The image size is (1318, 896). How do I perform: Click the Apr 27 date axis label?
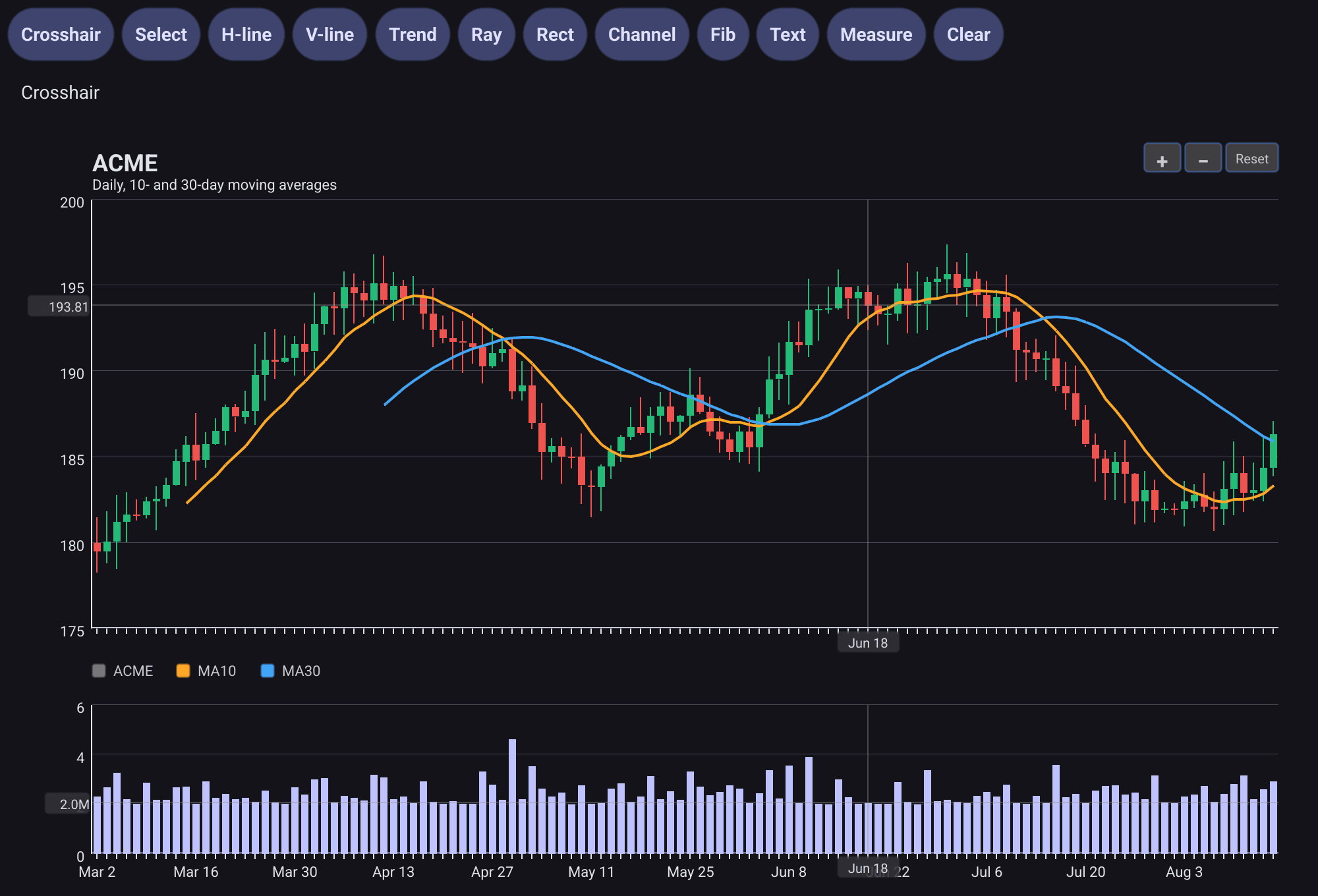click(492, 872)
